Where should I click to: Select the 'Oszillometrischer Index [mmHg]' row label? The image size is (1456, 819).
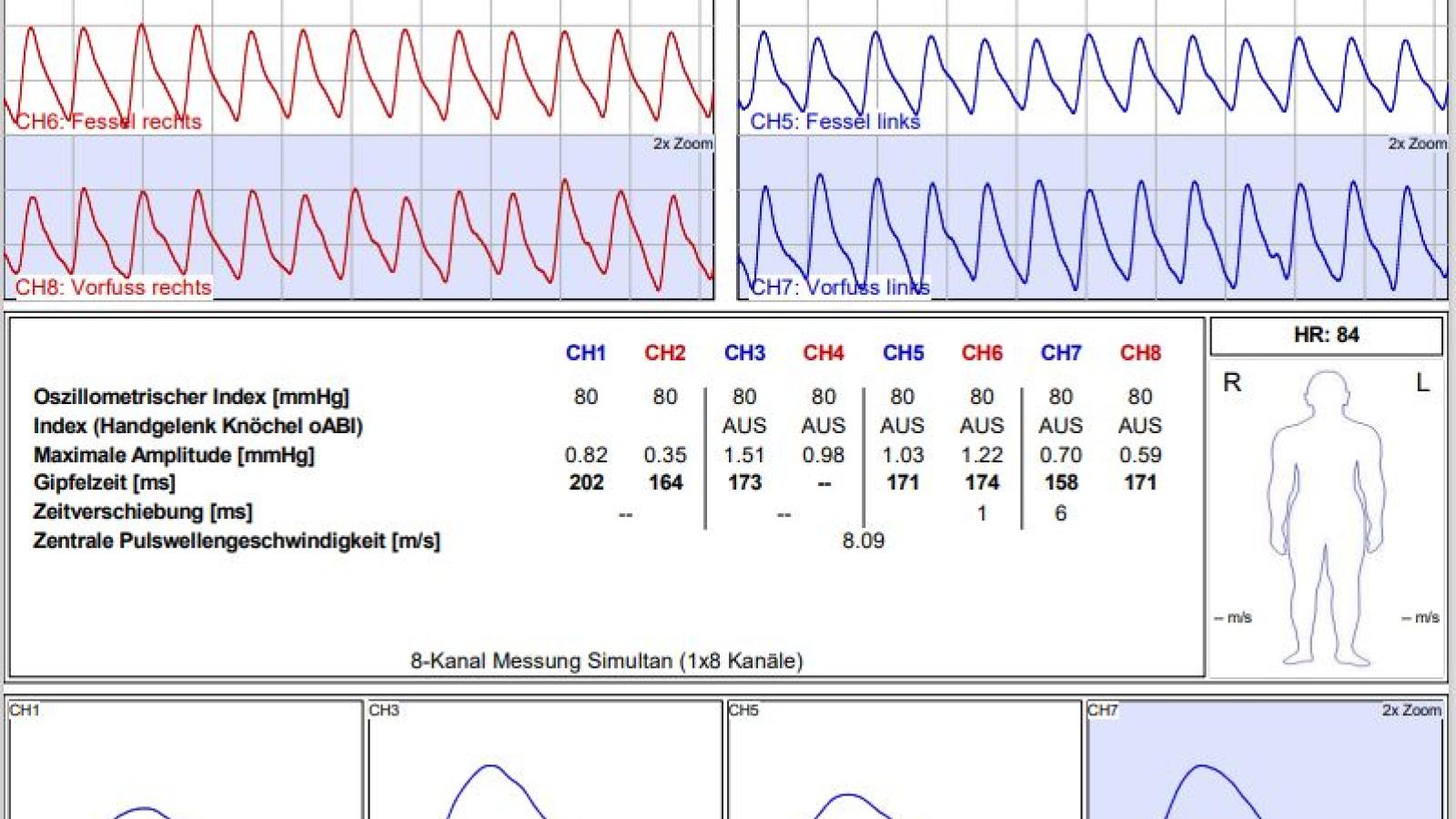click(191, 397)
